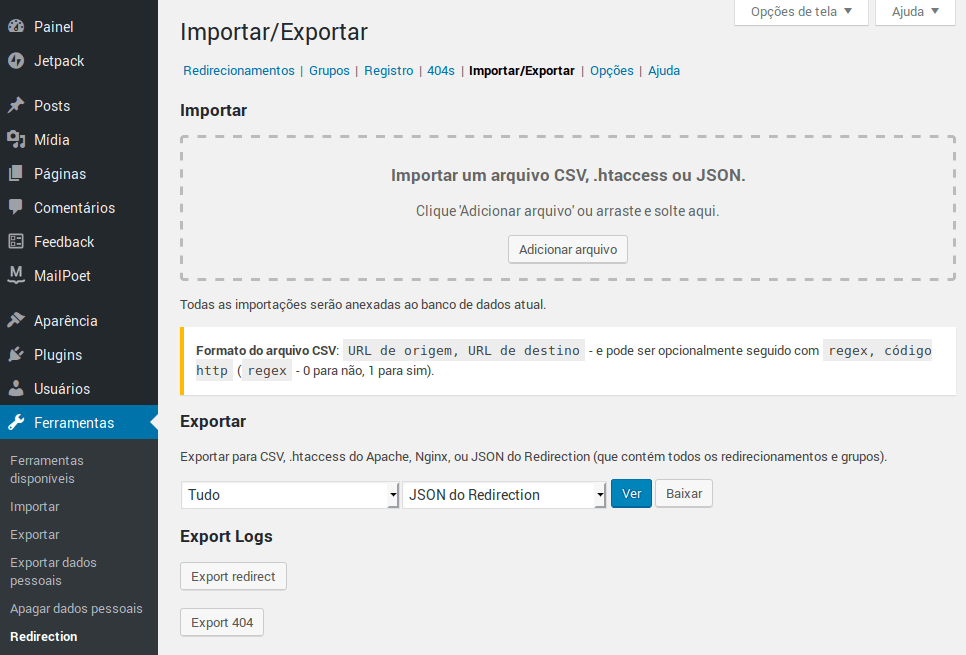Switch to Registro tab
The width and height of the screenshot is (966, 655).
[389, 70]
